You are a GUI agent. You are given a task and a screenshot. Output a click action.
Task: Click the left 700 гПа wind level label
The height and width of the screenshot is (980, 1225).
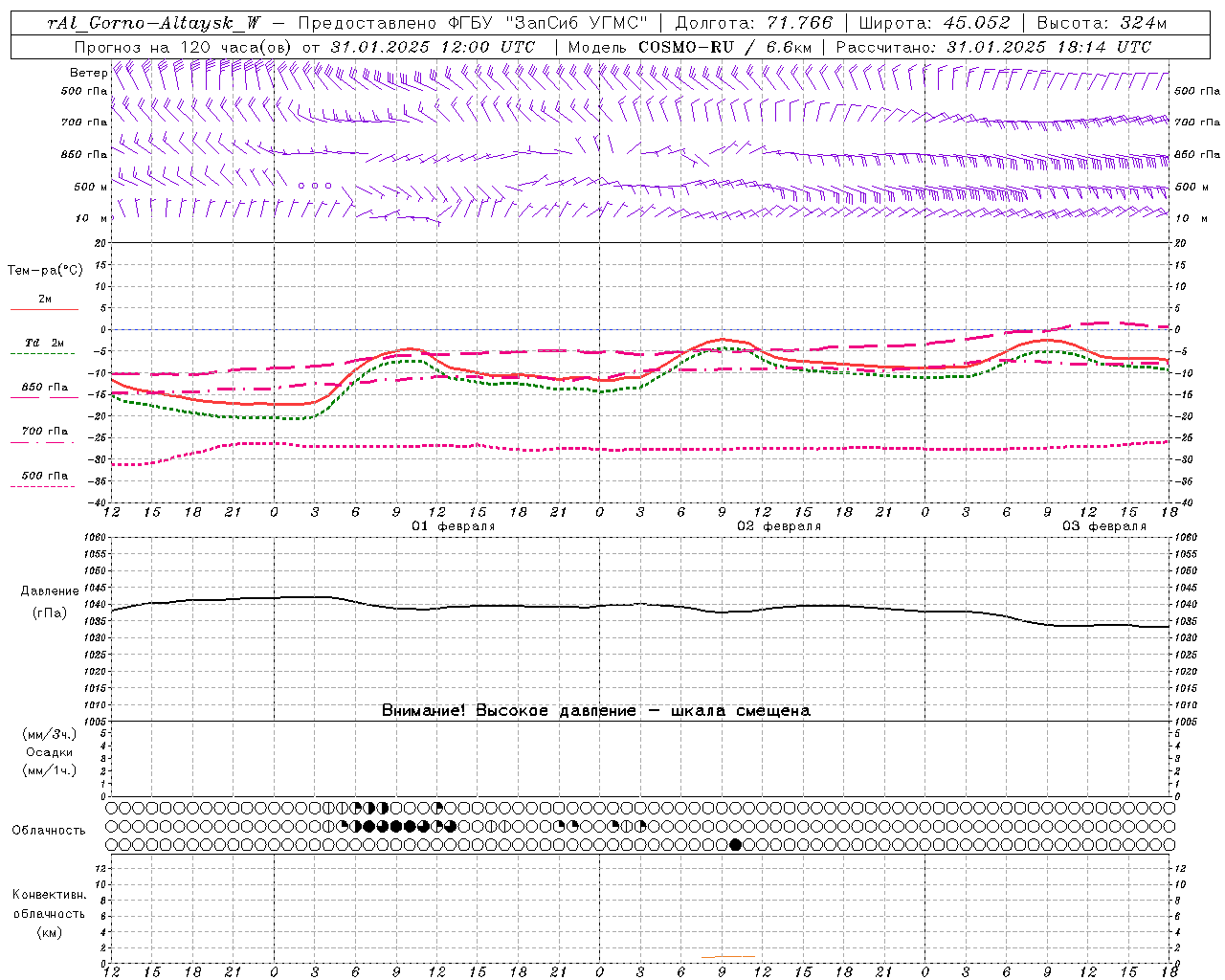coord(84,122)
